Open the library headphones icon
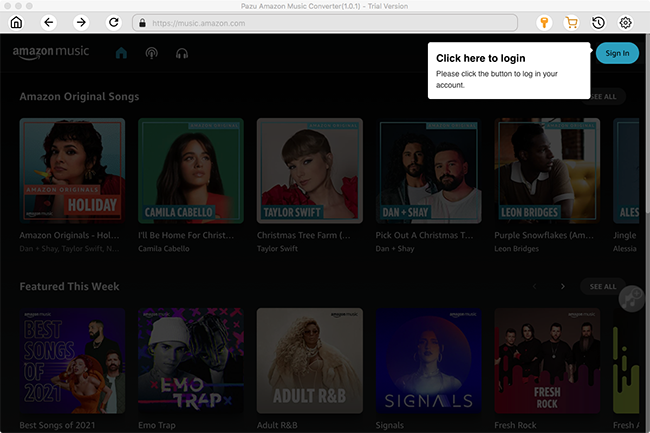This screenshot has width=650, height=433. [182, 53]
